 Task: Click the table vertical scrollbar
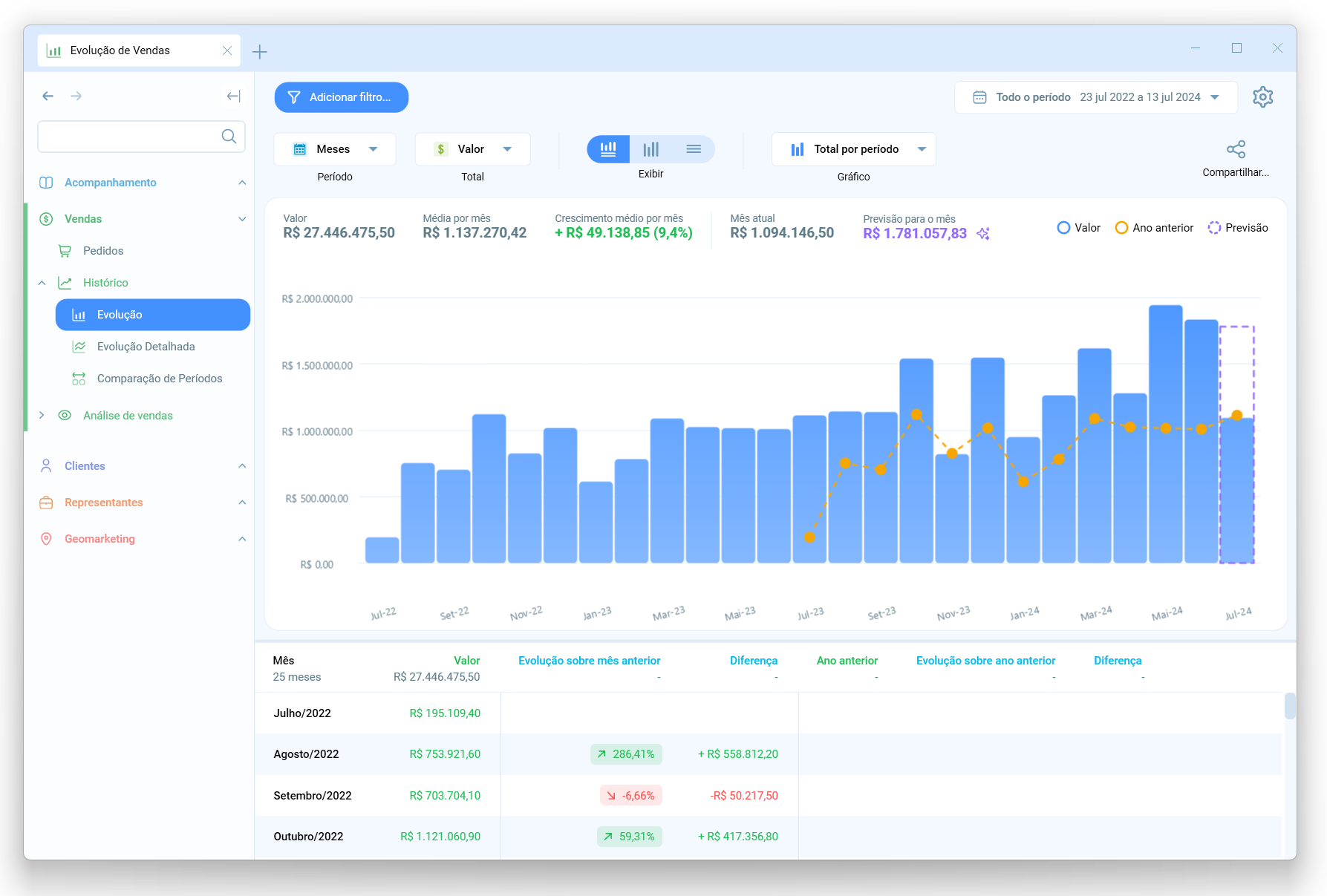tap(1290, 706)
